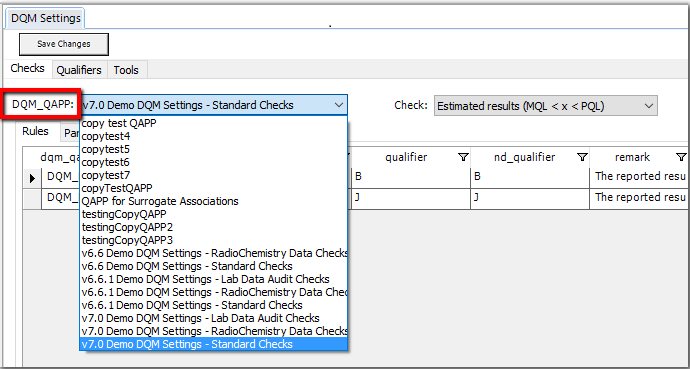
Task: Click the Save Changes button
Action: tap(64, 44)
